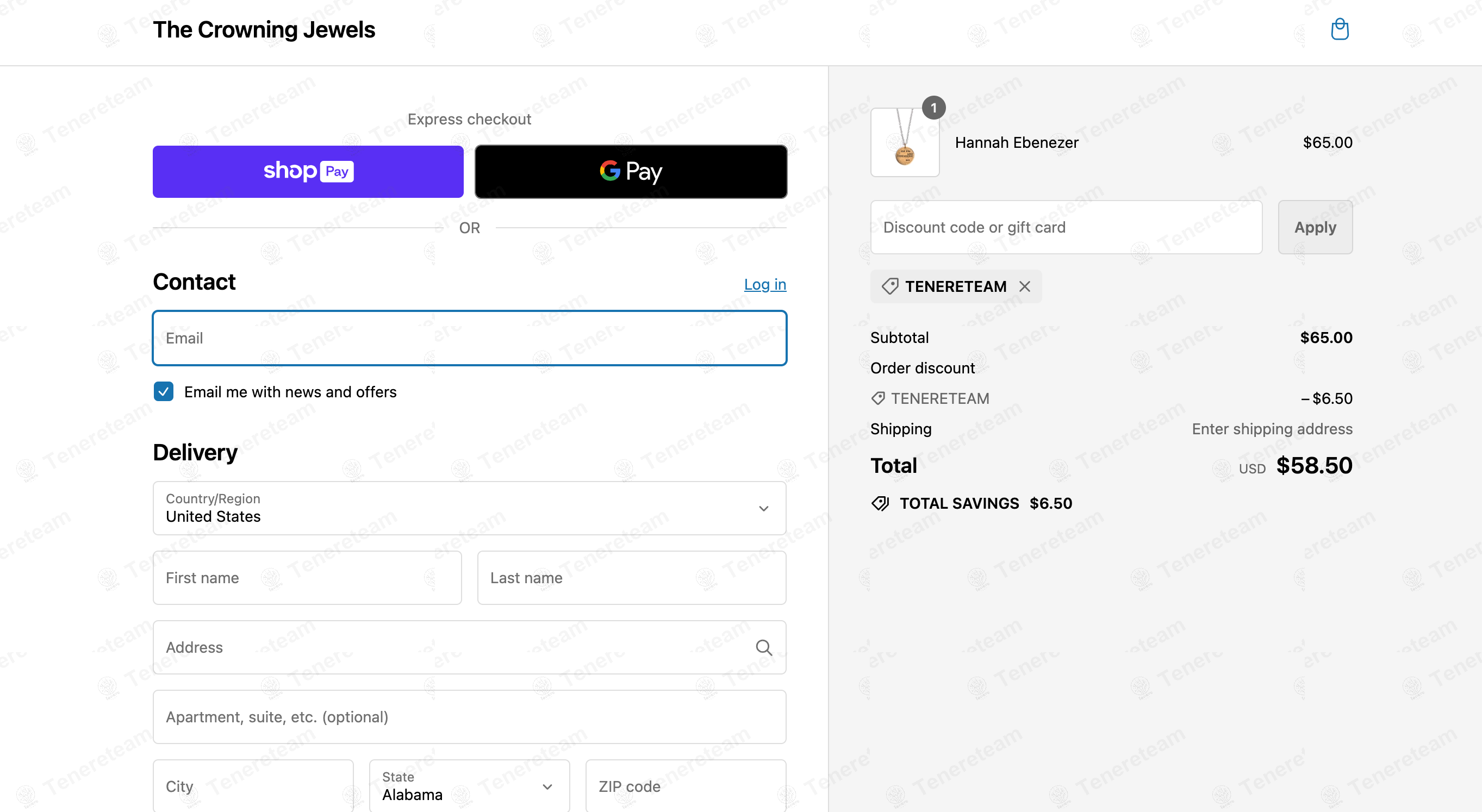Open the Country/Region dropdown

pos(470,508)
